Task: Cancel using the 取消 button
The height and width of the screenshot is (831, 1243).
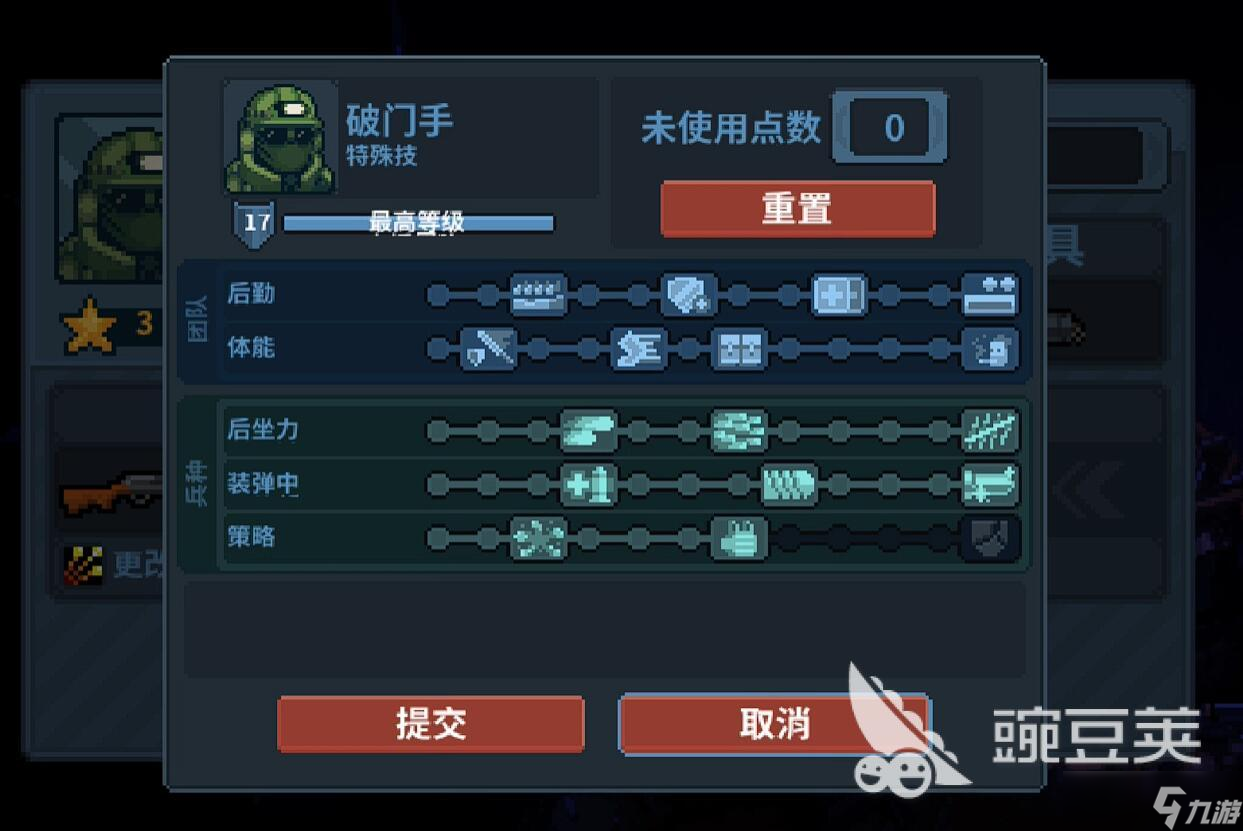Action: point(774,724)
